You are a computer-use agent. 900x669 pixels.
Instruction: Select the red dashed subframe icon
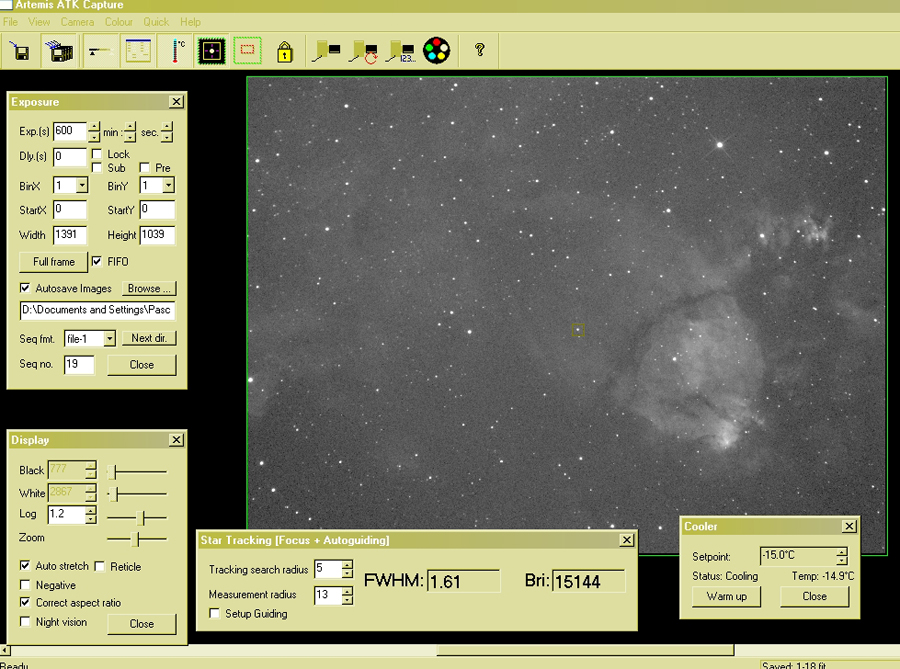coord(247,51)
